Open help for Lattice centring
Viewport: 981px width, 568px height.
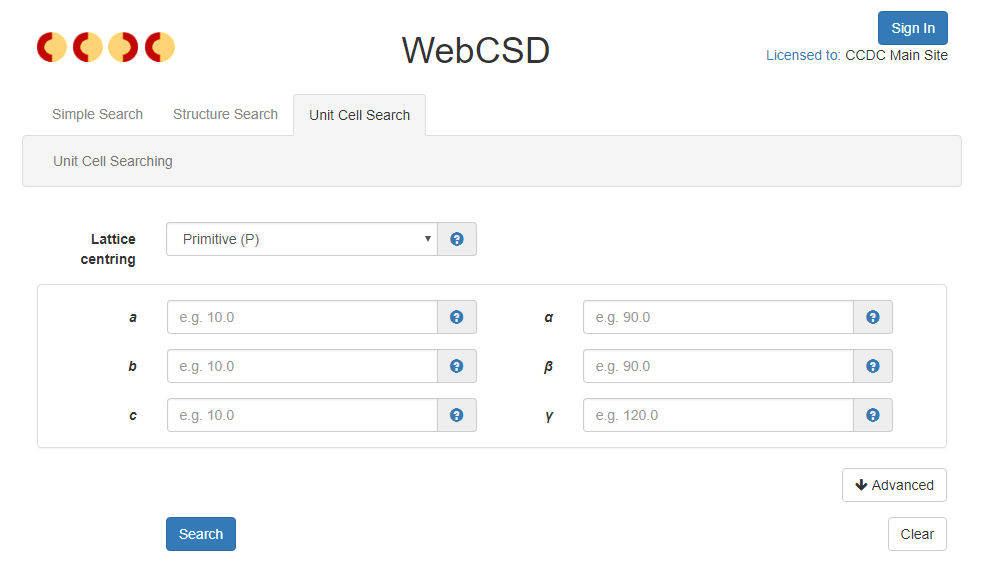tap(457, 239)
